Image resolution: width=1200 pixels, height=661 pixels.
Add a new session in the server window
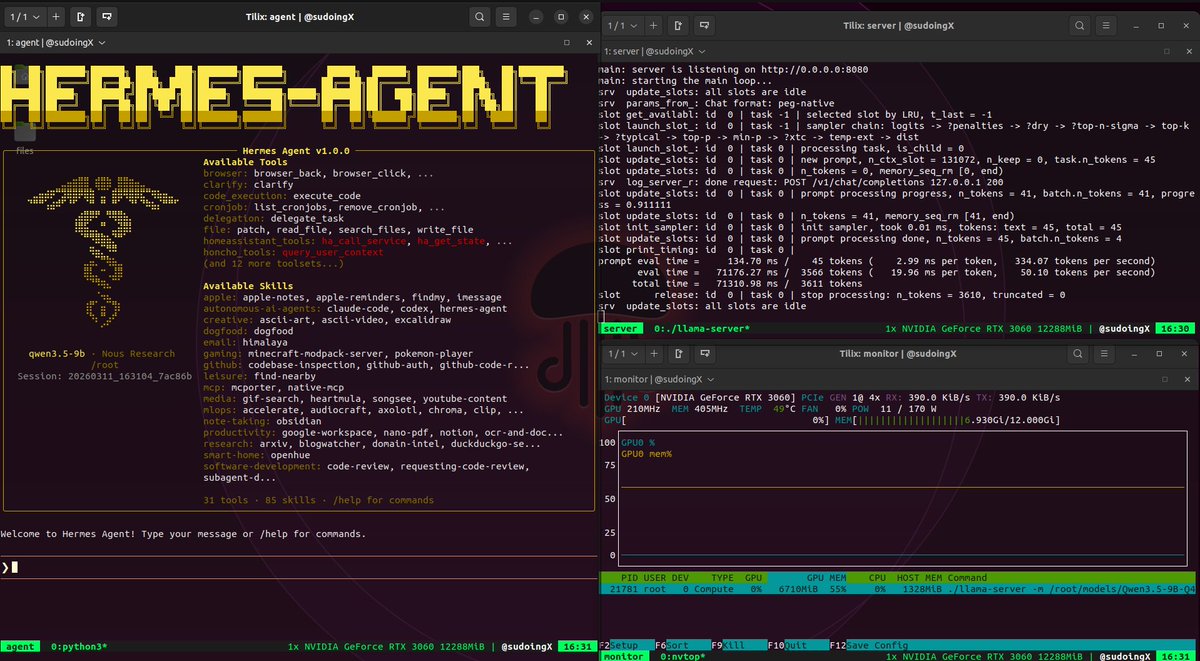pos(655,25)
